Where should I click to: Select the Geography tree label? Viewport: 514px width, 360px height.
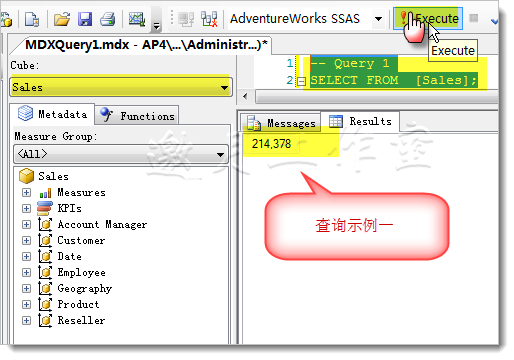(85, 289)
